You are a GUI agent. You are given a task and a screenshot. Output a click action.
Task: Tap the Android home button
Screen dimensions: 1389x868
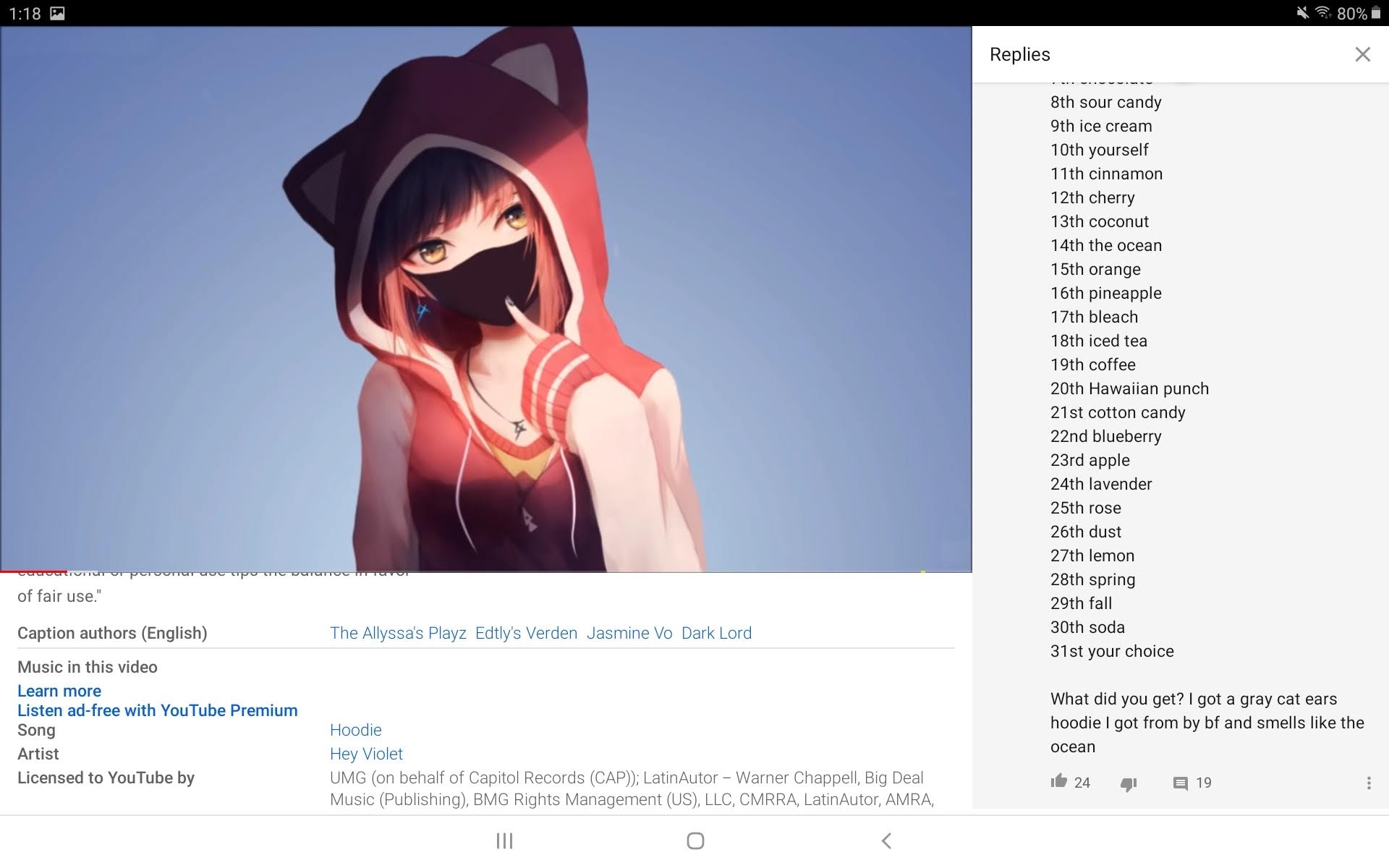695,841
